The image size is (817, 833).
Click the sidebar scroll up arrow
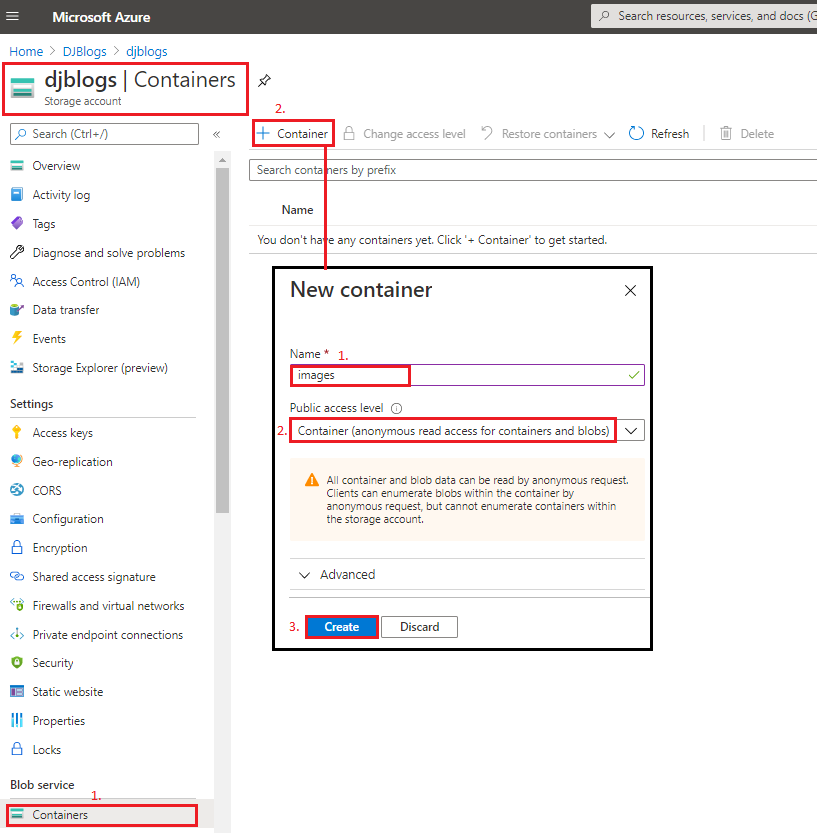click(x=223, y=160)
